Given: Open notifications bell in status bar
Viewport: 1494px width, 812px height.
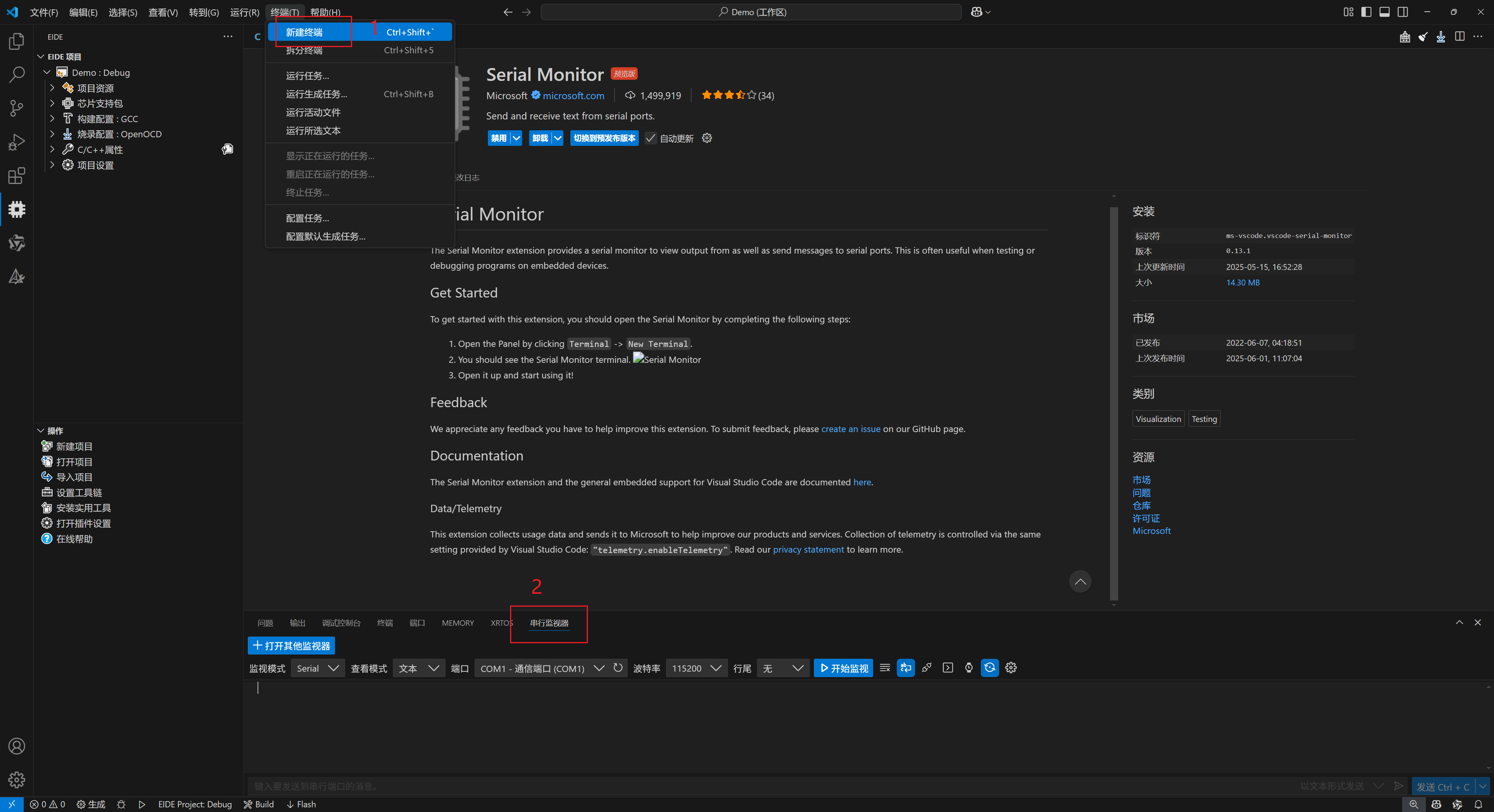Looking at the screenshot, I should coord(1478,804).
